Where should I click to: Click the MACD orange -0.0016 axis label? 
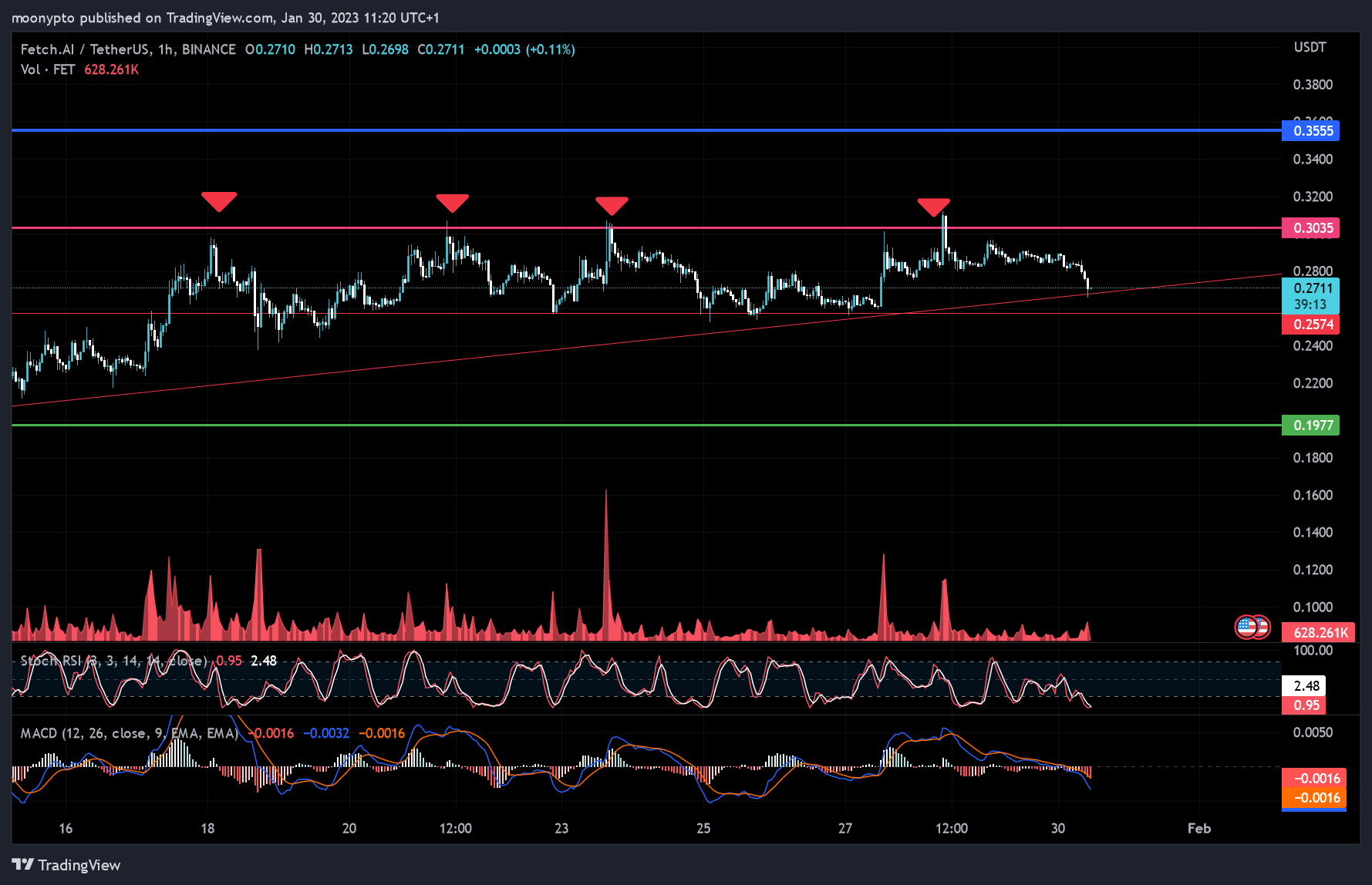(x=1314, y=797)
